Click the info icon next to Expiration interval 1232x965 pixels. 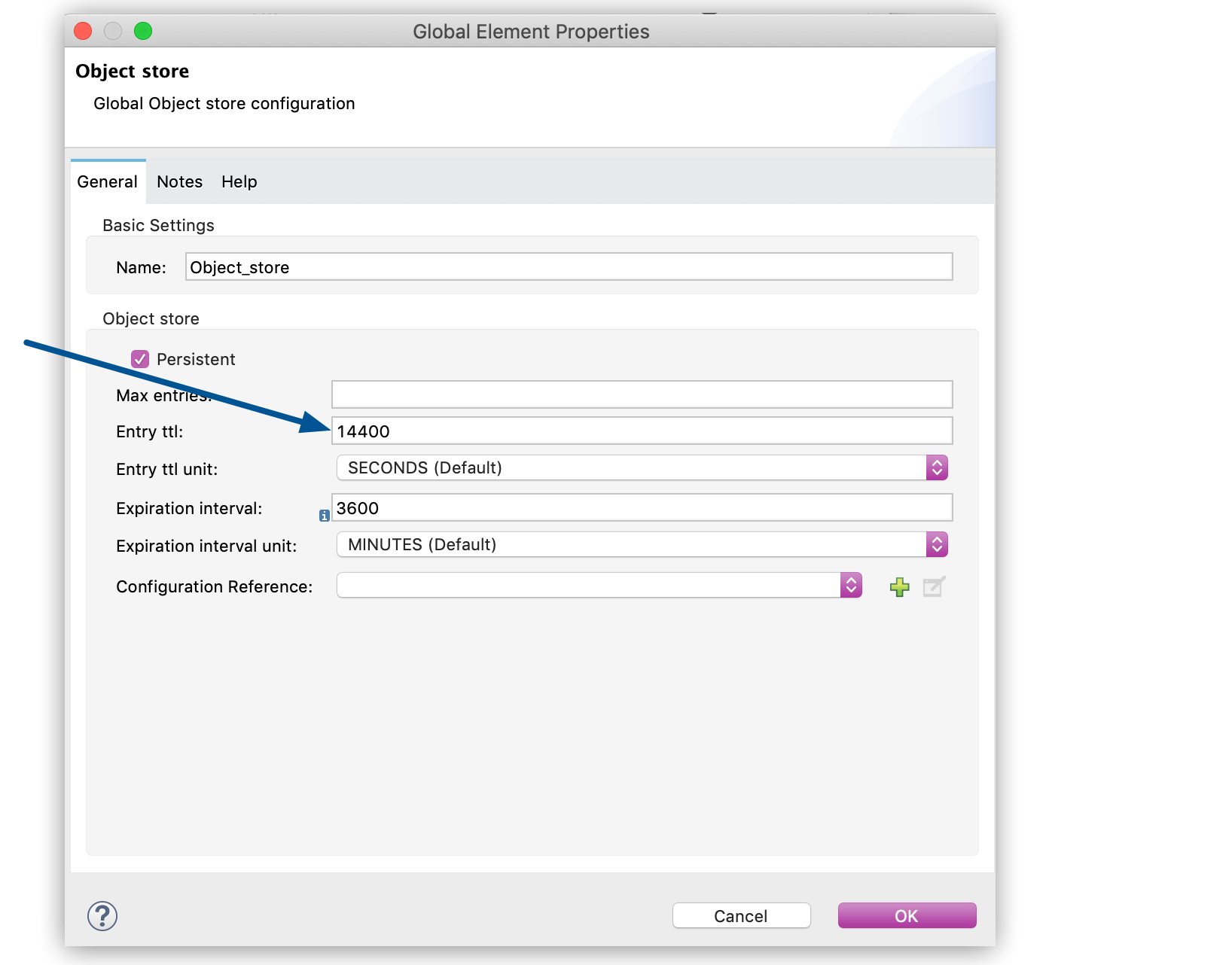(324, 516)
